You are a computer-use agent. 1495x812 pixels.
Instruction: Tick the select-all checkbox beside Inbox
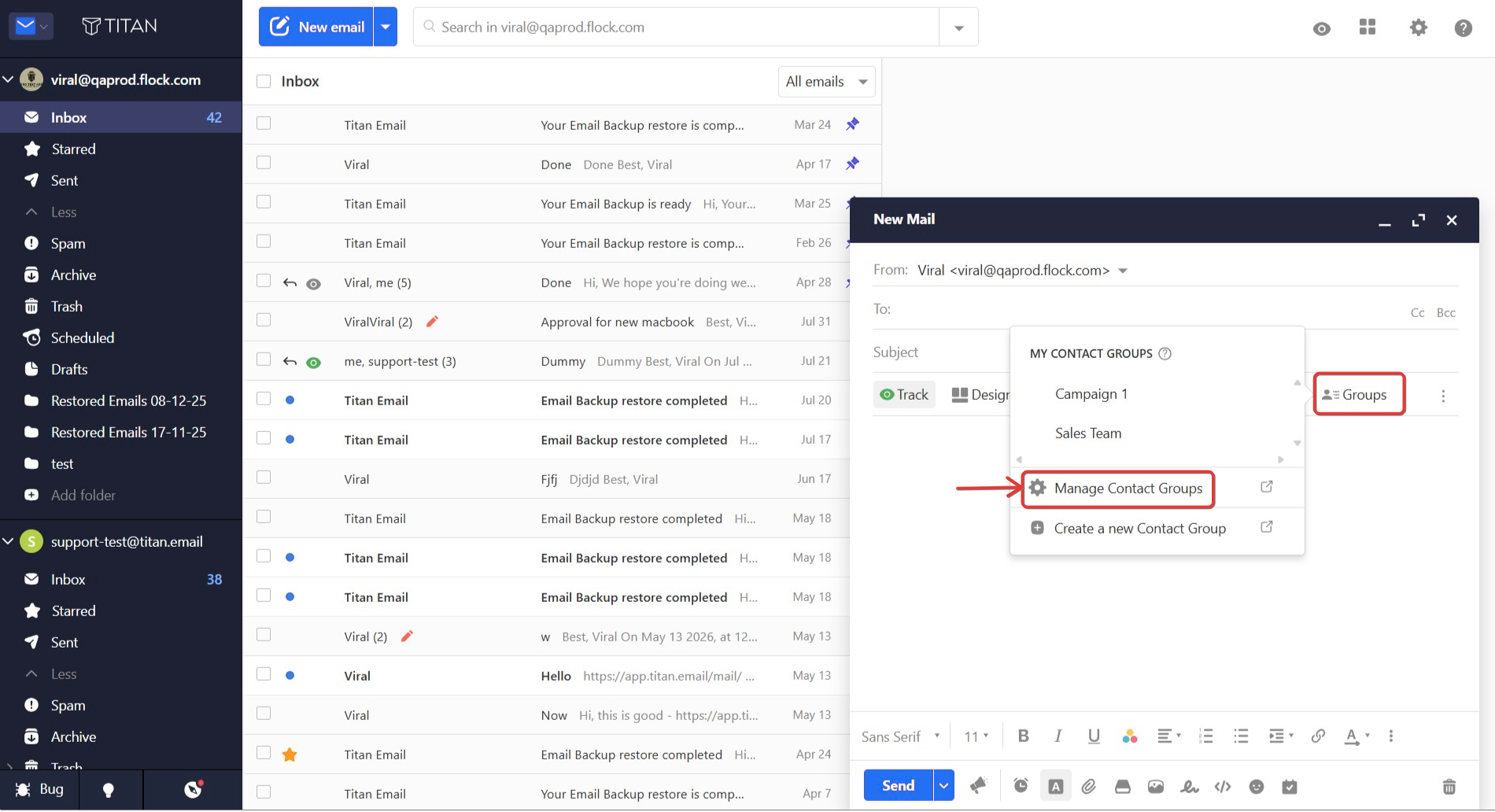point(264,81)
